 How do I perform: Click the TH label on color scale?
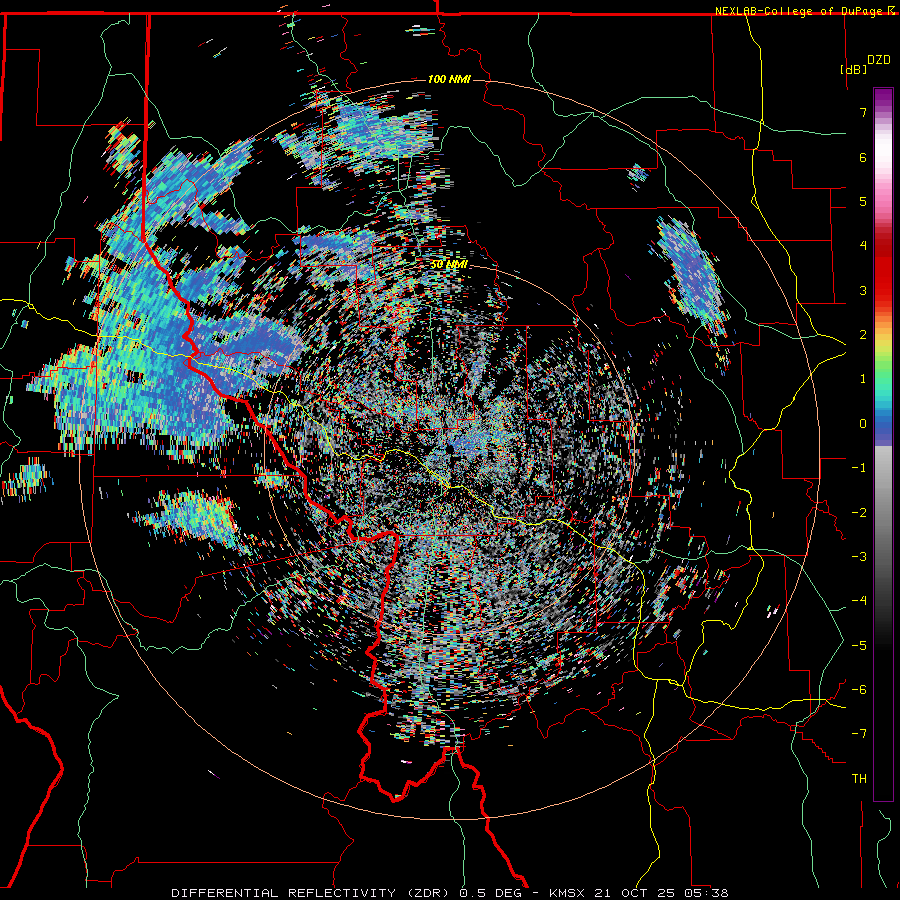click(x=859, y=779)
